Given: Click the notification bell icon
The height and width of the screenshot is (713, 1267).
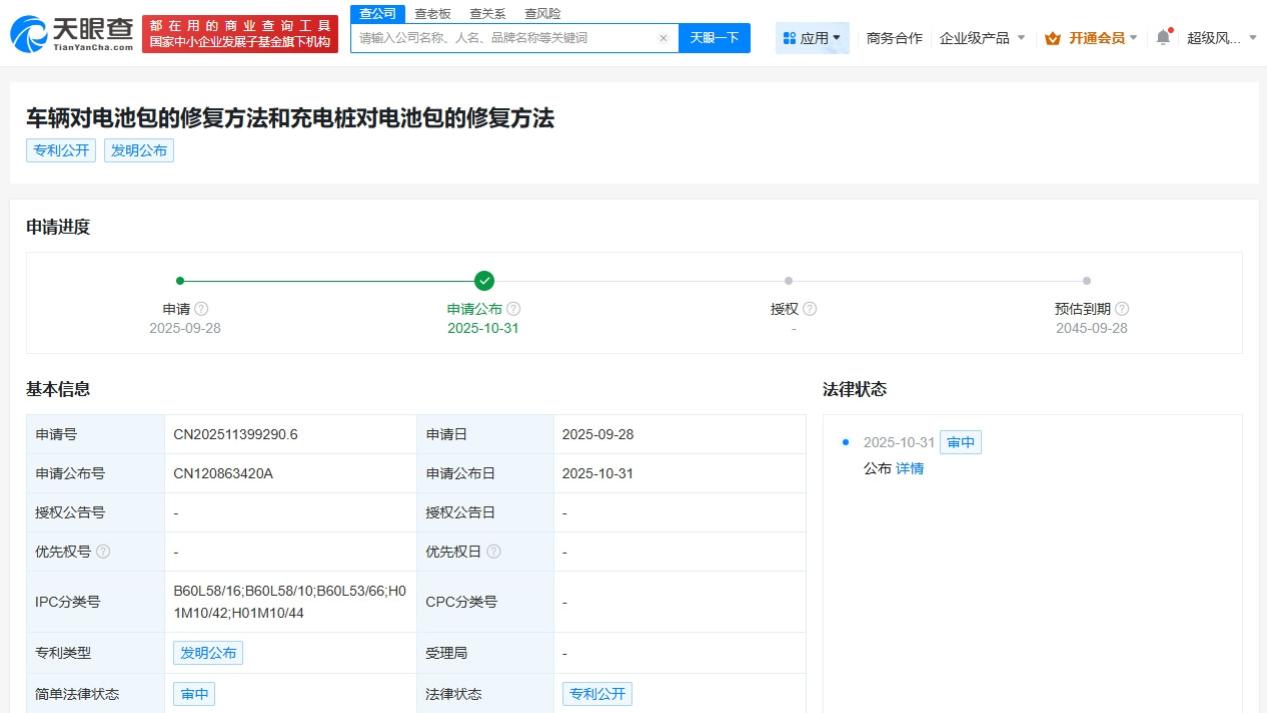Looking at the screenshot, I should click(x=1164, y=37).
